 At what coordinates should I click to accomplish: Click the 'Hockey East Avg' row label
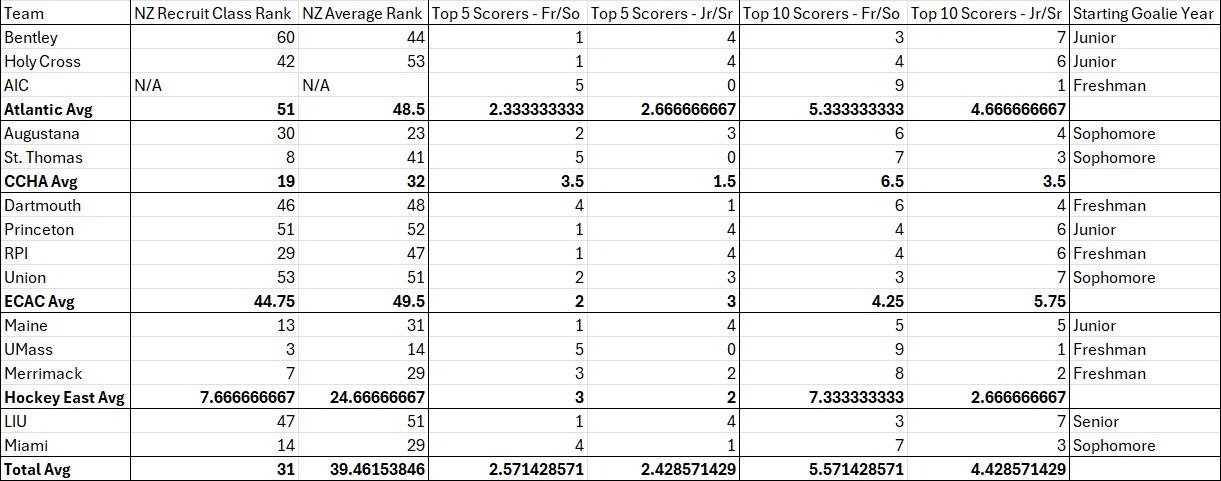click(65, 398)
